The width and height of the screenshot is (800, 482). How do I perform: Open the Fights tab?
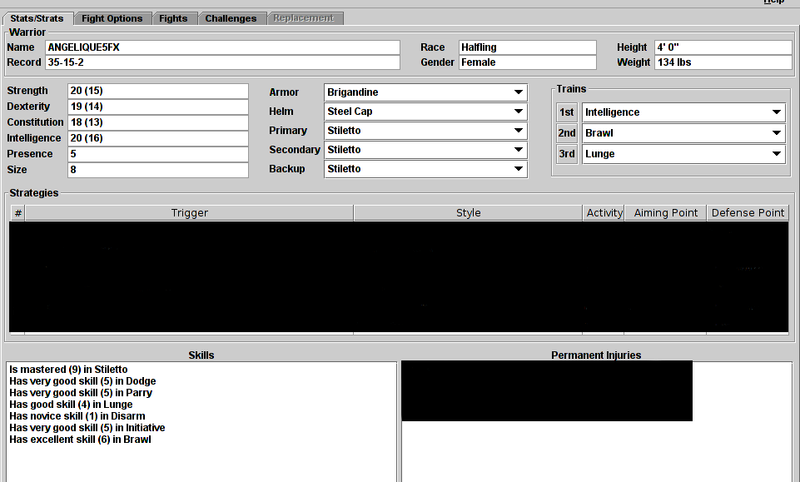coord(173,18)
